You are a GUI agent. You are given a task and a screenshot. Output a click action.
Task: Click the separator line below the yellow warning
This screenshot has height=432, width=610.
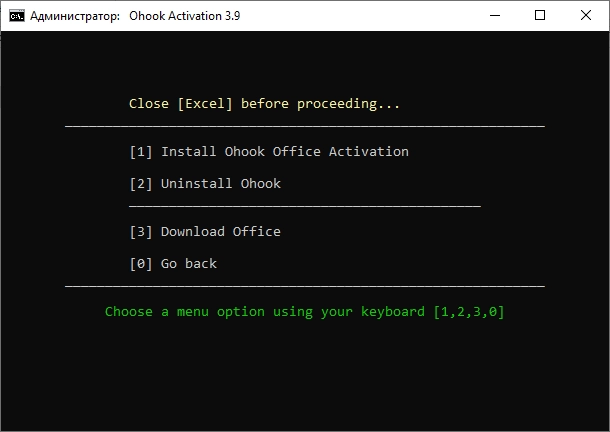[305, 127]
